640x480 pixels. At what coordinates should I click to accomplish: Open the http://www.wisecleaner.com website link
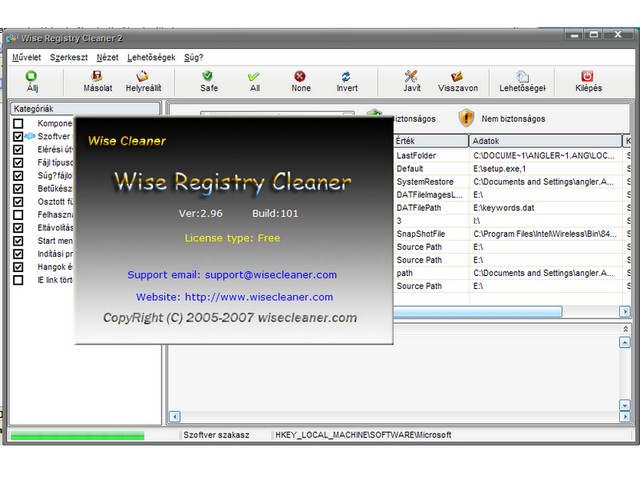[x=259, y=297]
